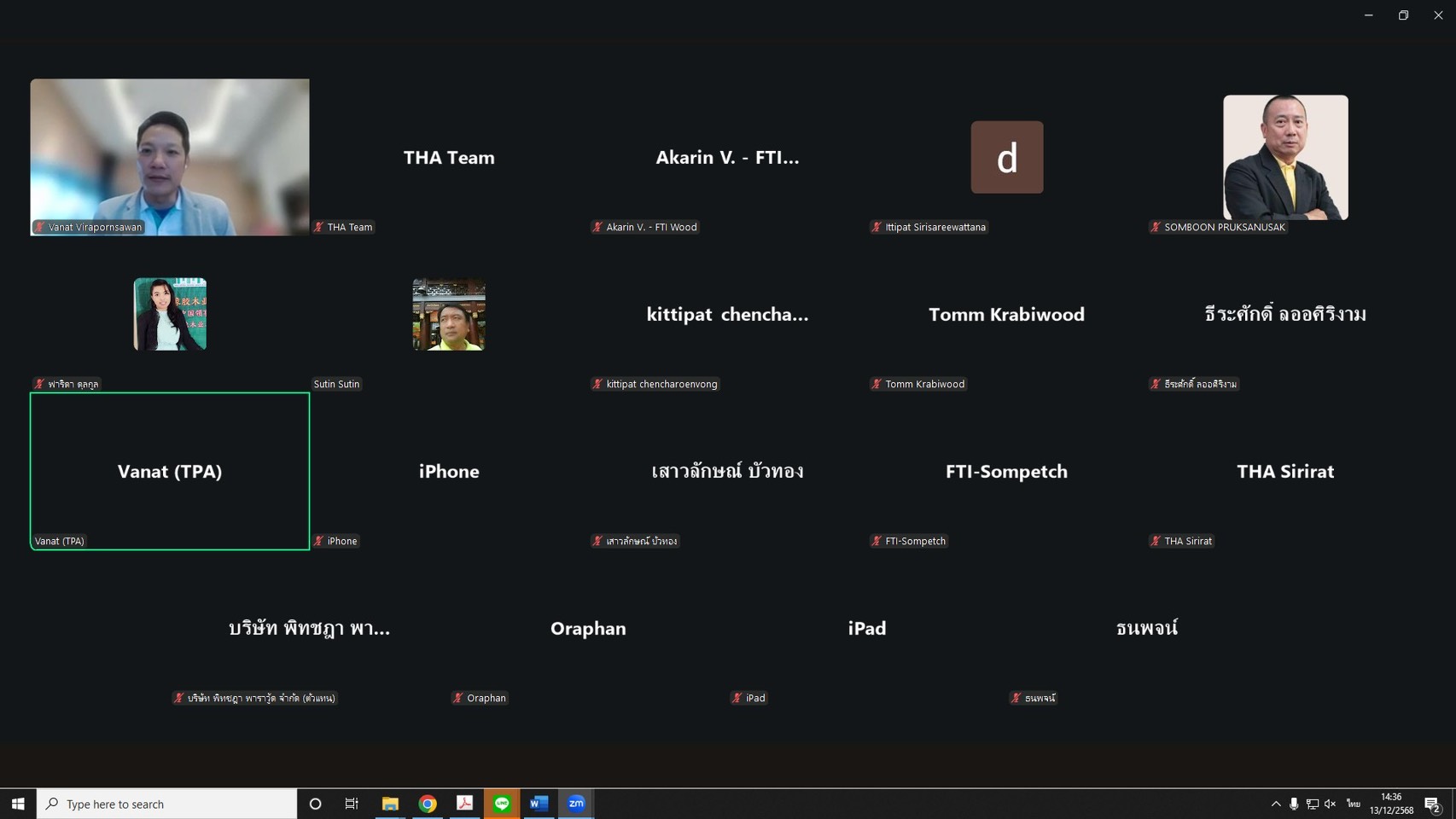Click the microphone icon in system tray

tap(1294, 804)
